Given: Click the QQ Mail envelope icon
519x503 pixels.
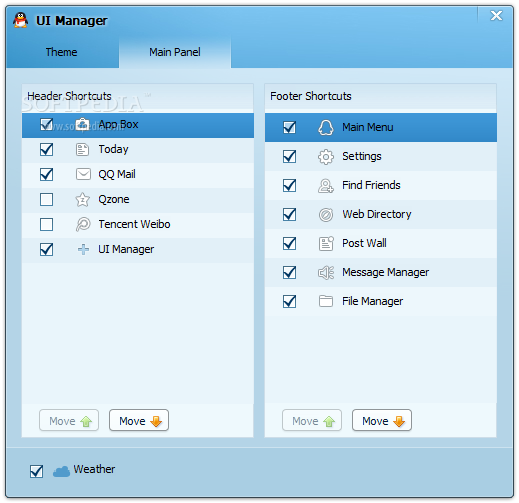Looking at the screenshot, I should tap(83, 174).
